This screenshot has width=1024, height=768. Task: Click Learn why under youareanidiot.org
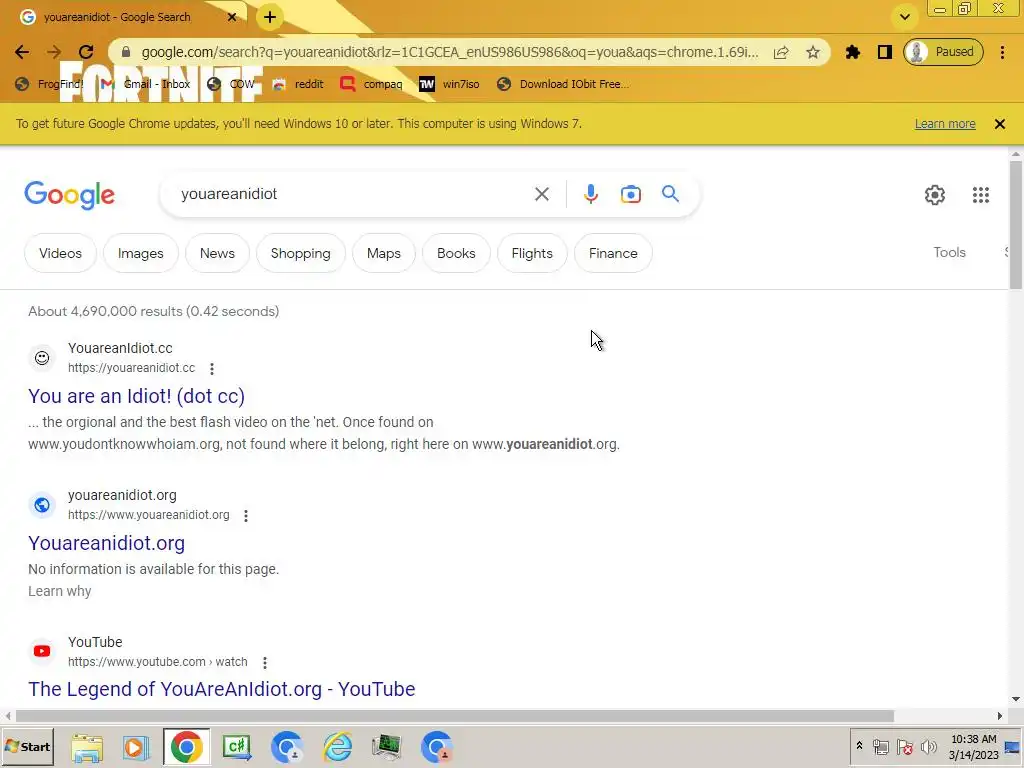click(x=59, y=591)
